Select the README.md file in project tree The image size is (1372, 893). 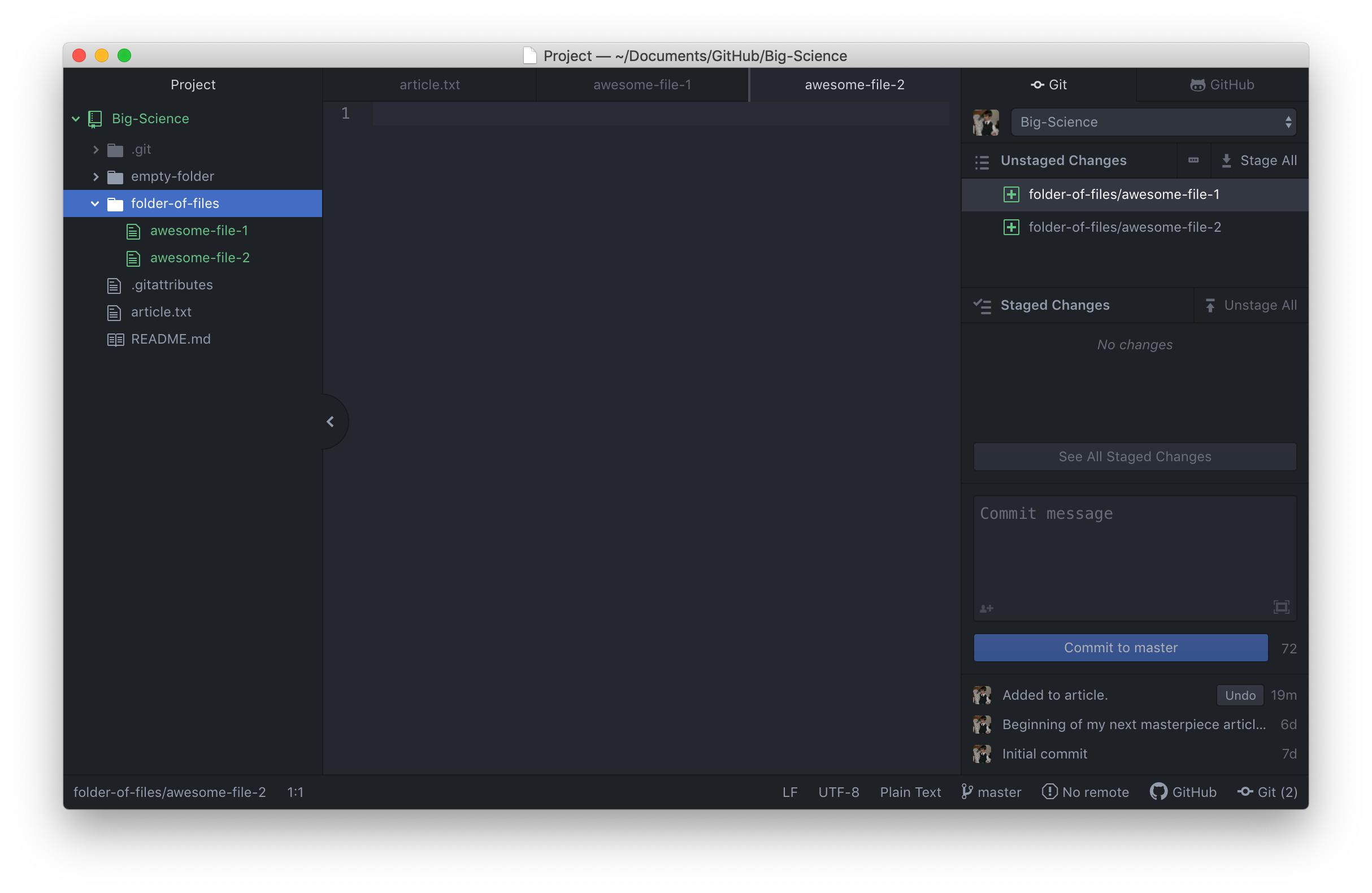tap(172, 338)
